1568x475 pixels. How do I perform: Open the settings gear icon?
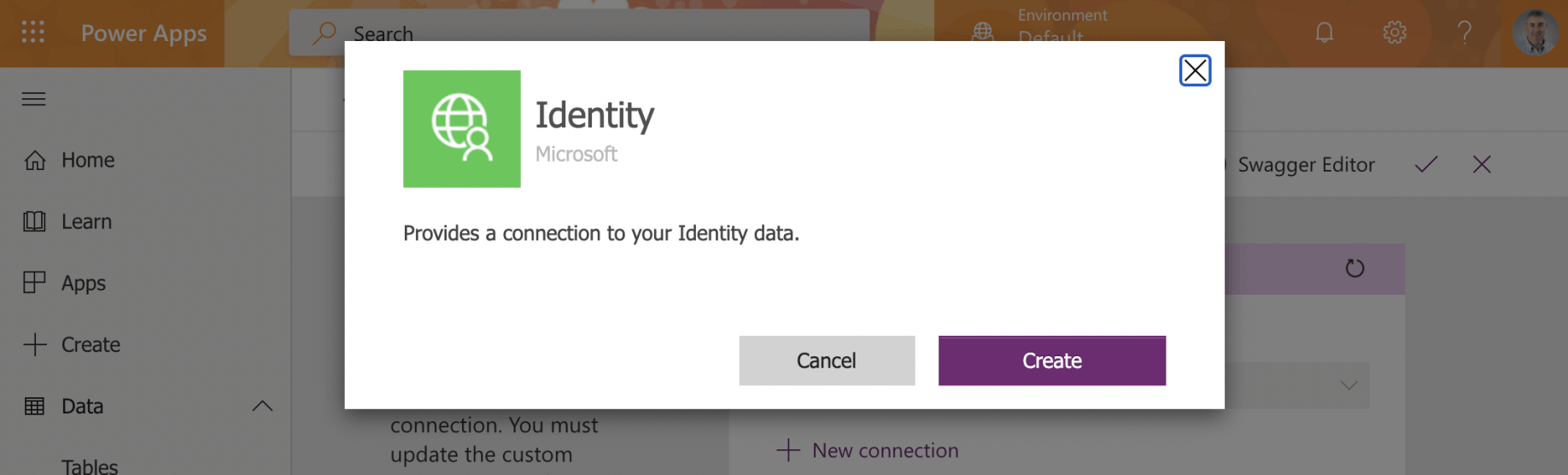click(x=1394, y=32)
